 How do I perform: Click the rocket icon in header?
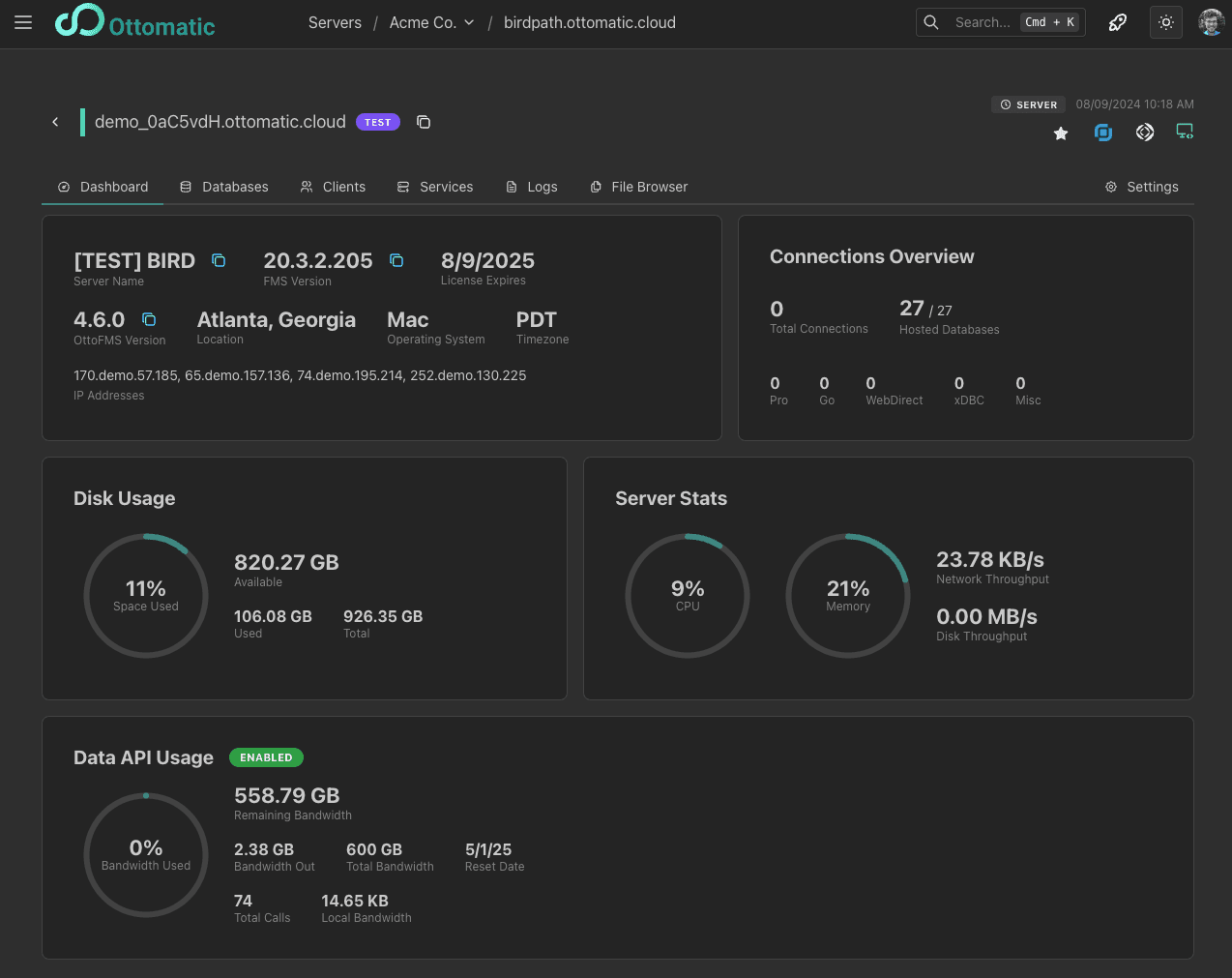(1118, 22)
